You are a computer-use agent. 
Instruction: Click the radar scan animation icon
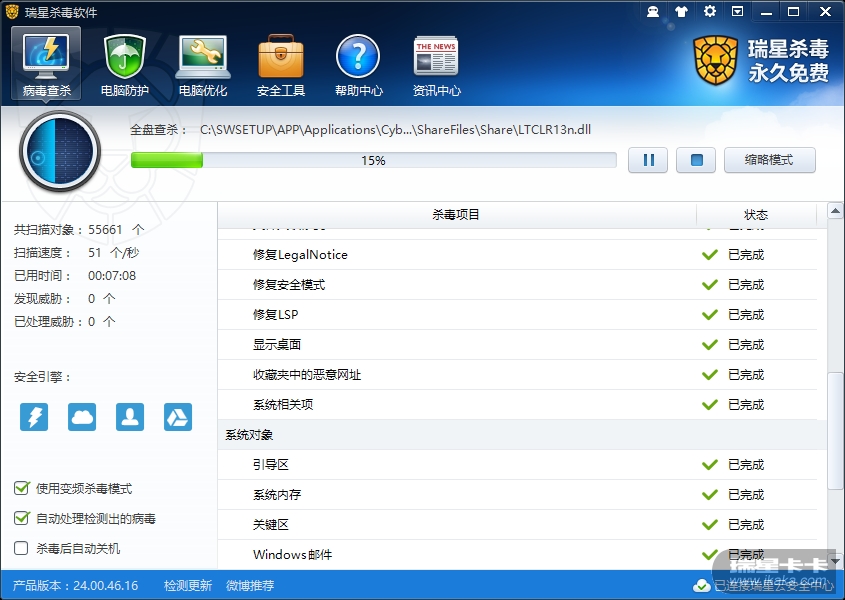tap(60, 152)
